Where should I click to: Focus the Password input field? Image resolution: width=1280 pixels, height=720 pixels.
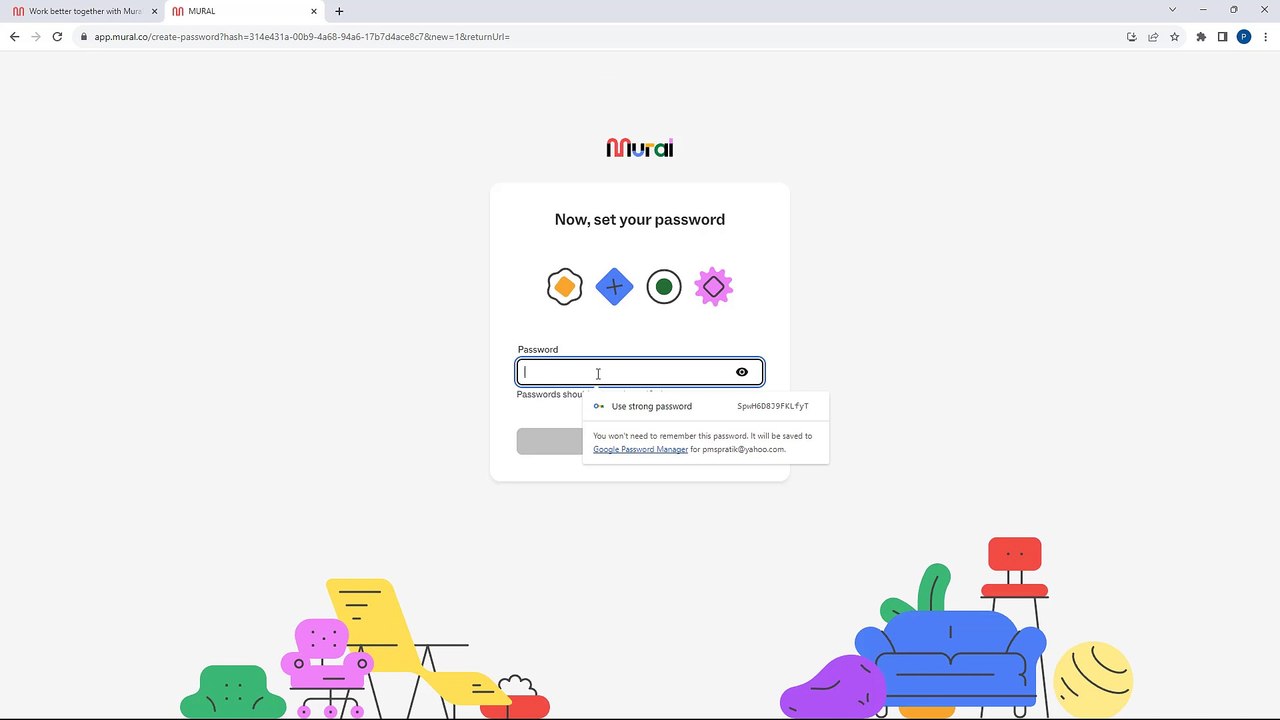pos(640,372)
